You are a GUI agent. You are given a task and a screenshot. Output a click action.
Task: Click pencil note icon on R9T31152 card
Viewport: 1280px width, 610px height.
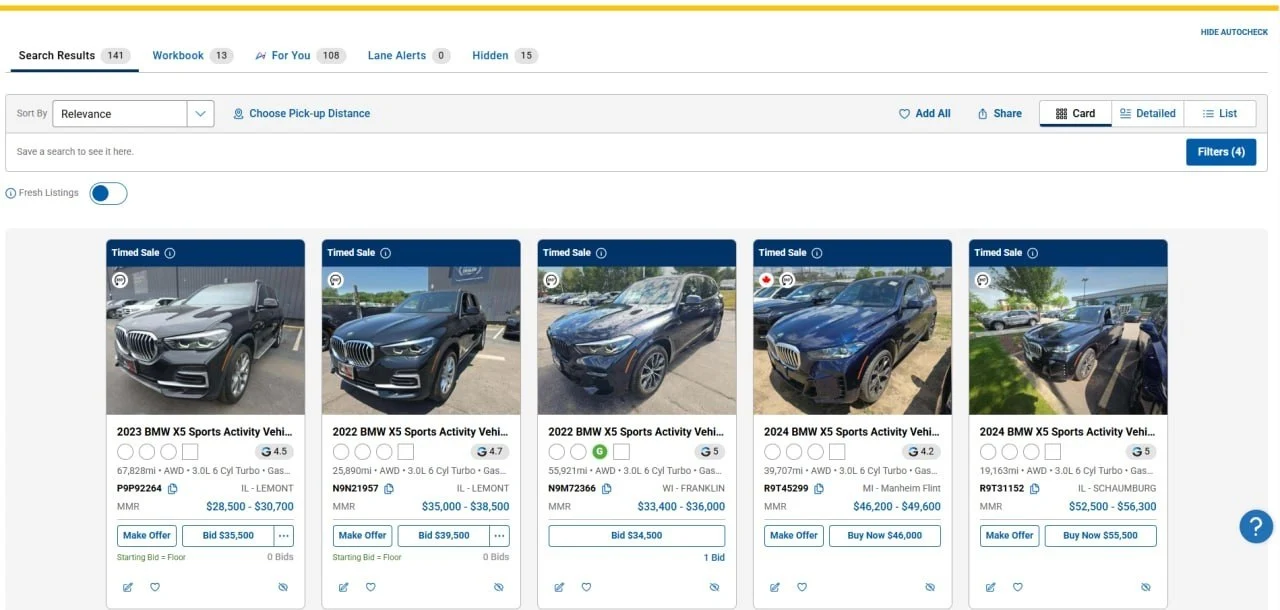pyautogui.click(x=991, y=587)
